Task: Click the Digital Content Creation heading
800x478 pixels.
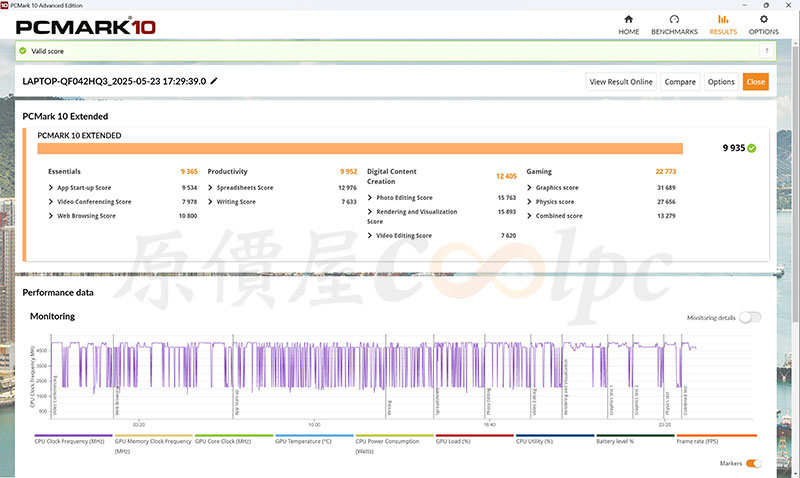Action: (391, 176)
